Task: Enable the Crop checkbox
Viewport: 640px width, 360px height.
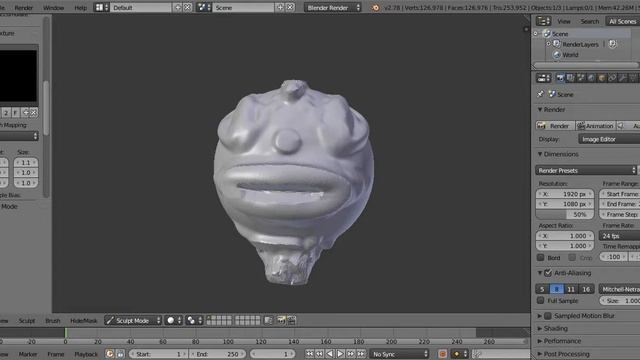Action: point(572,258)
